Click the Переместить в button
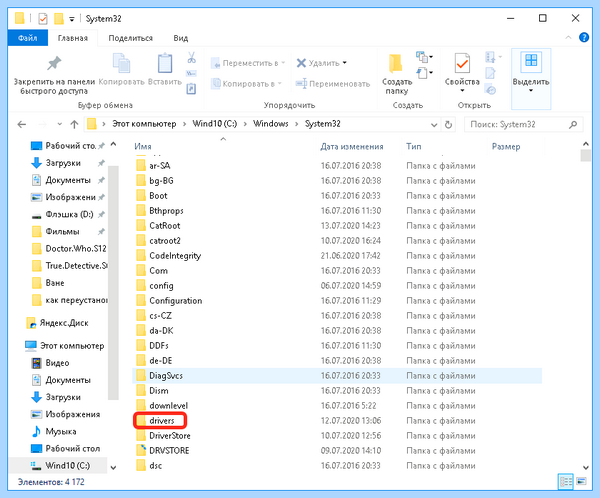Image resolution: width=600 pixels, height=498 pixels. (248, 63)
